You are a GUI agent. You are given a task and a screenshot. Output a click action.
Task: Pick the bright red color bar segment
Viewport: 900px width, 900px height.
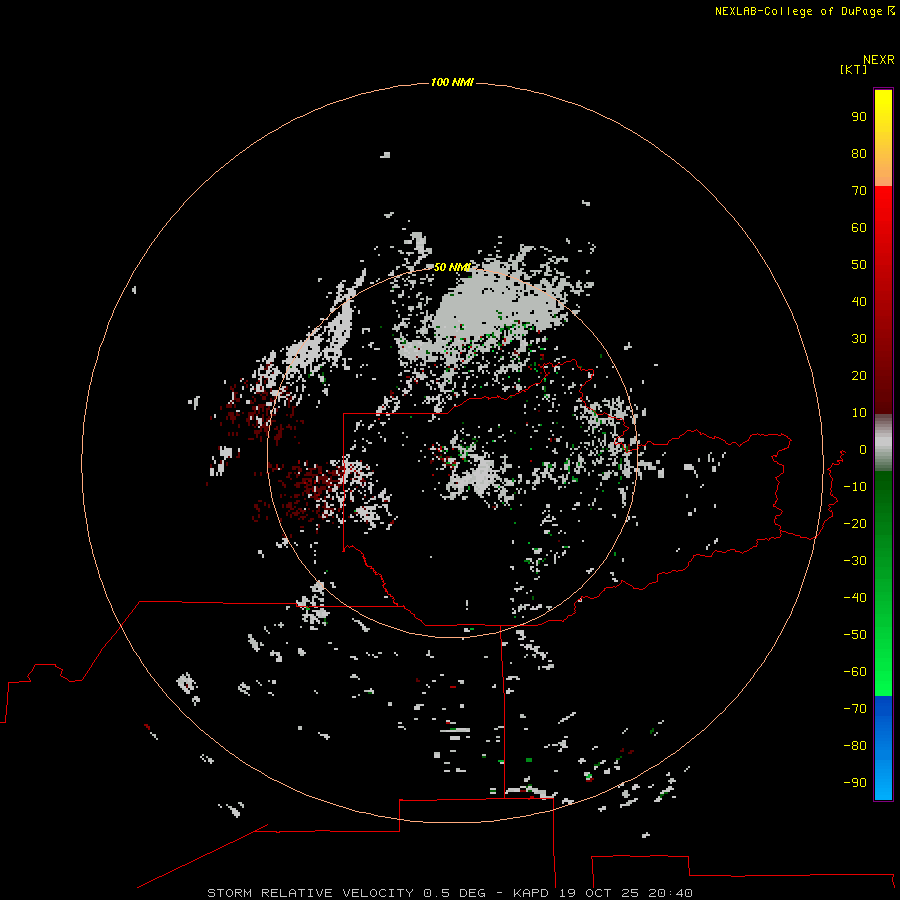point(883,300)
